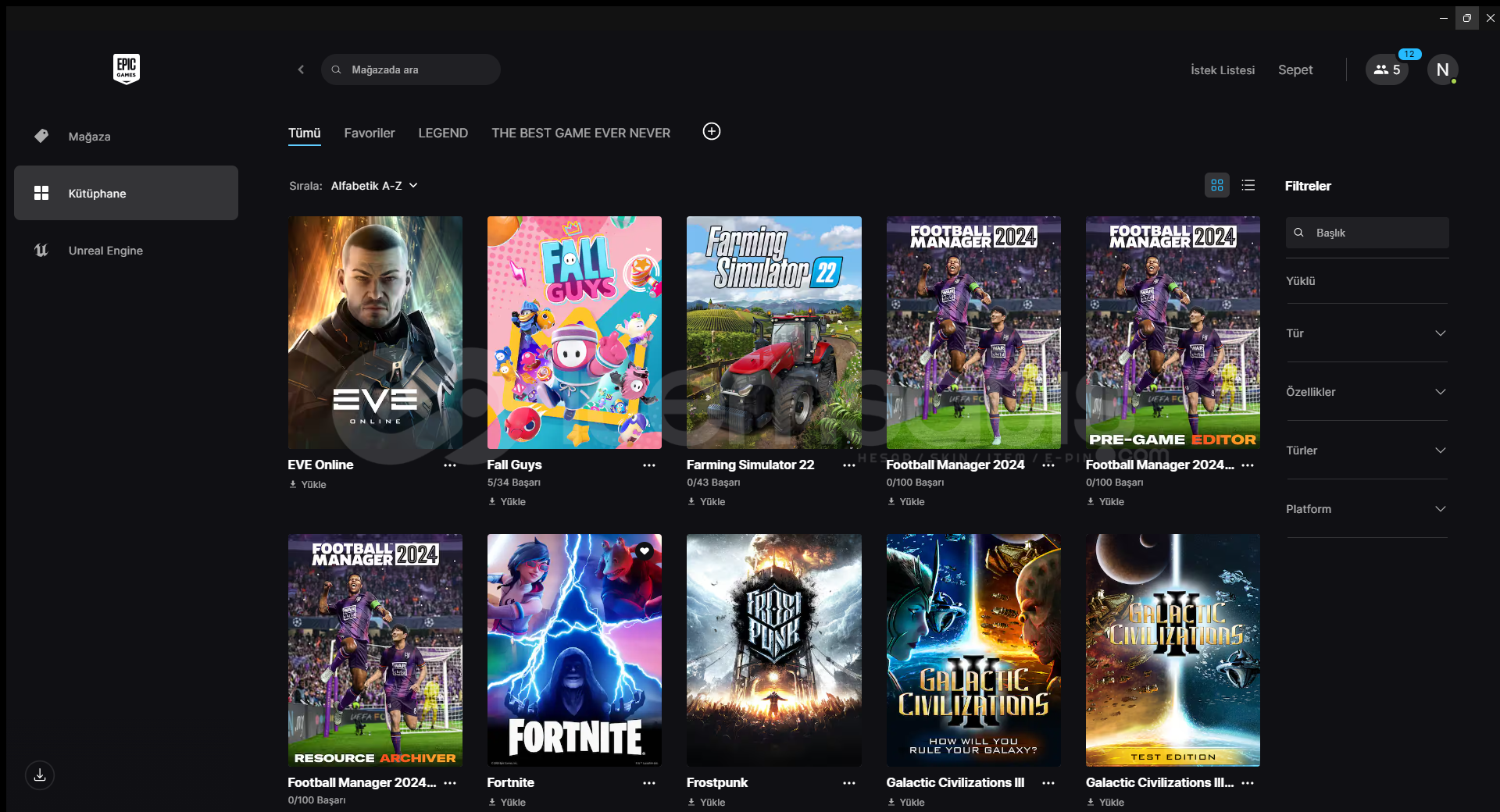Expand the Tür filter
The width and height of the screenshot is (1500, 812).
point(1366,333)
